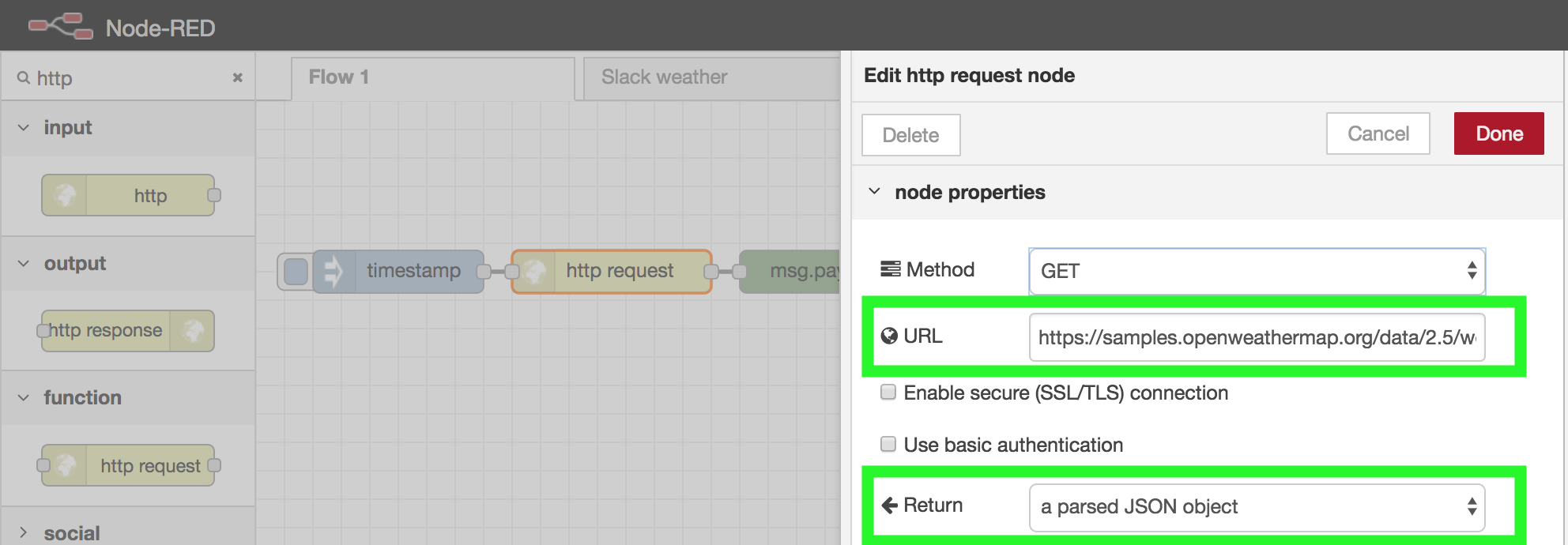
Task: Select the http response node in palette
Action: (x=126, y=330)
